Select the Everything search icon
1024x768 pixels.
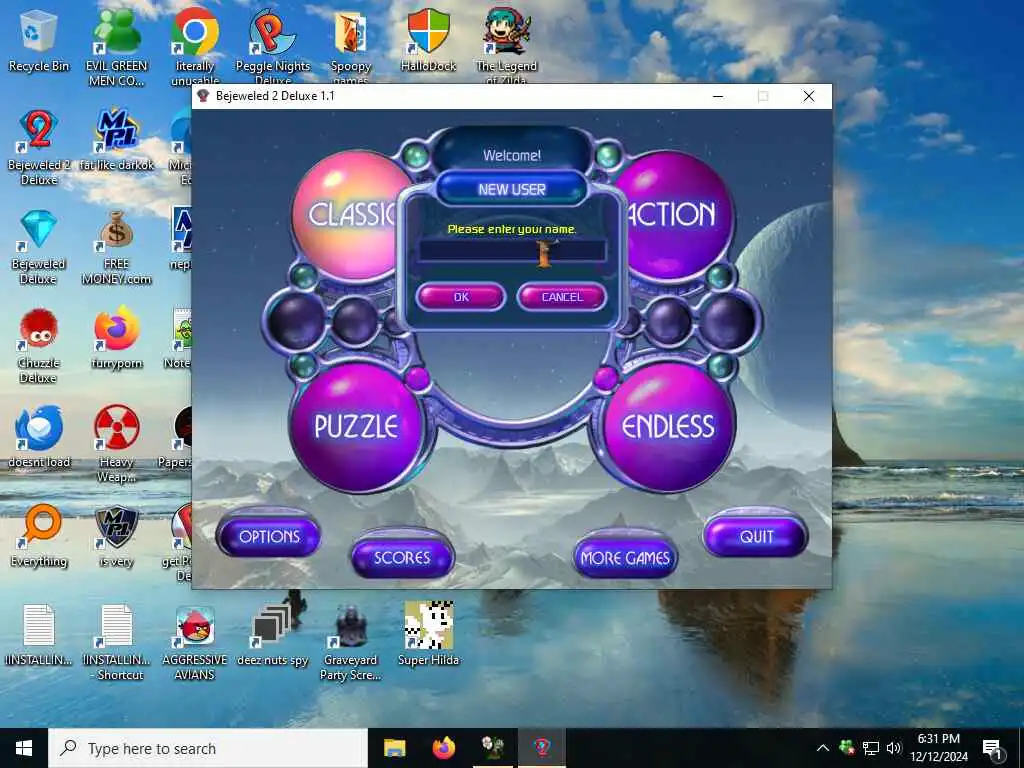pyautogui.click(x=39, y=537)
